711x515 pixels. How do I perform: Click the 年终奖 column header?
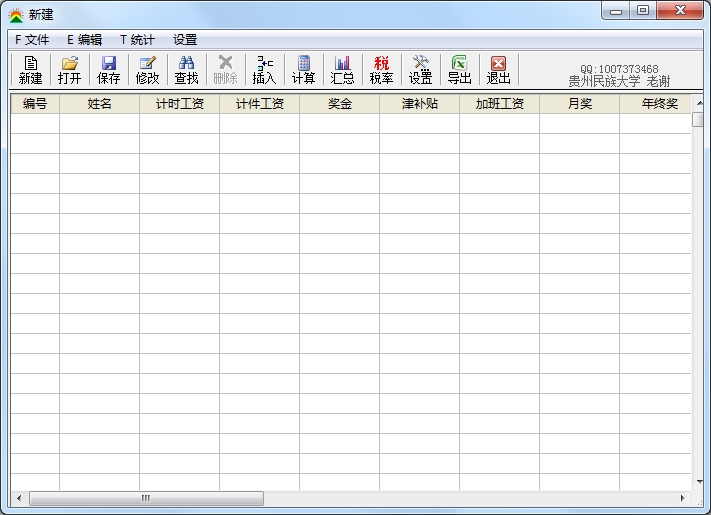656,104
